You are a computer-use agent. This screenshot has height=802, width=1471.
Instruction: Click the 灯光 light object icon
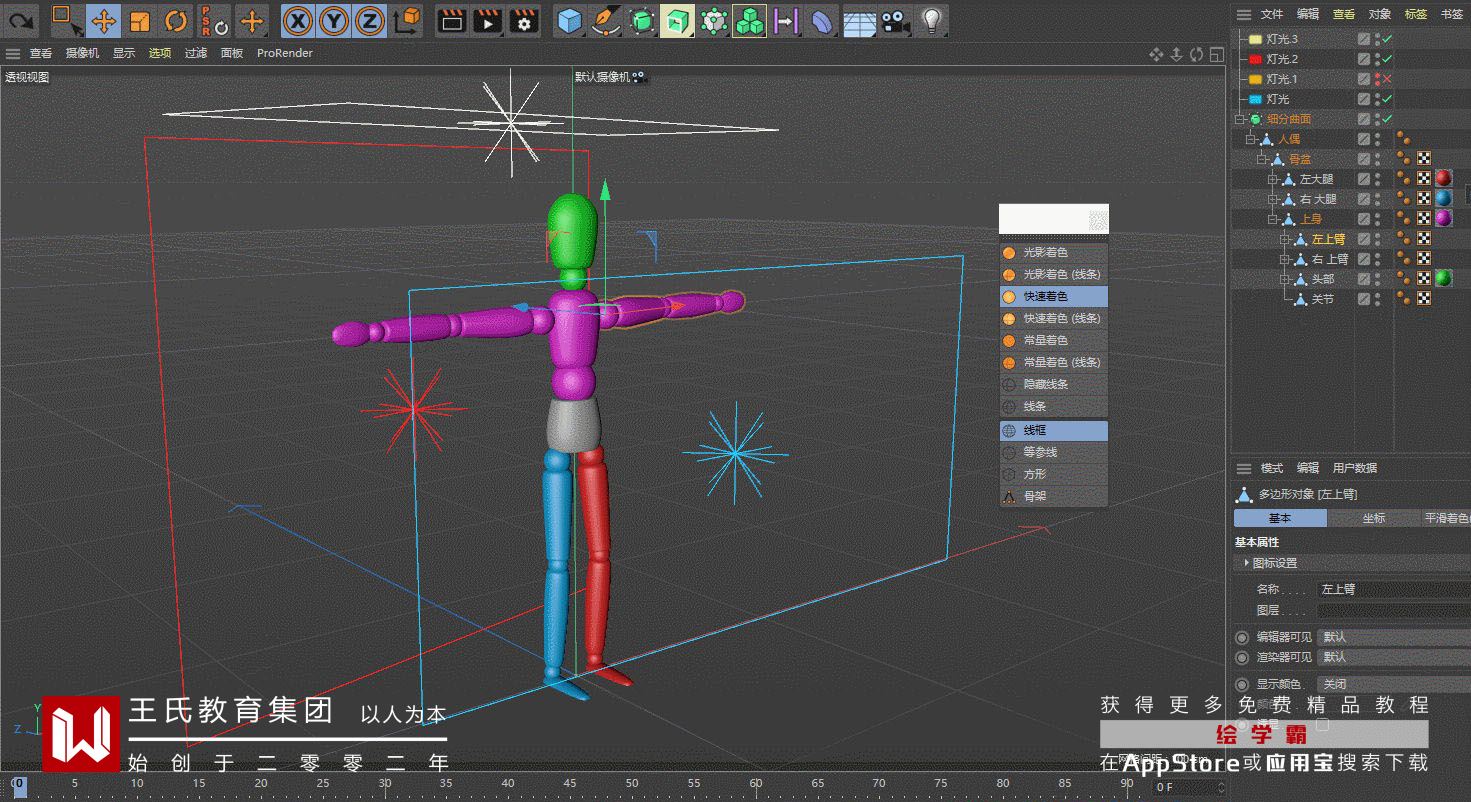pyautogui.click(x=1256, y=99)
